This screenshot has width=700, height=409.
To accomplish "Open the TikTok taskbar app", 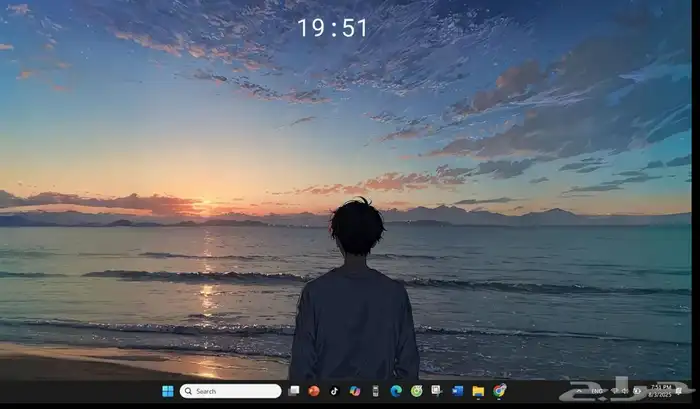I will pyautogui.click(x=334, y=391).
